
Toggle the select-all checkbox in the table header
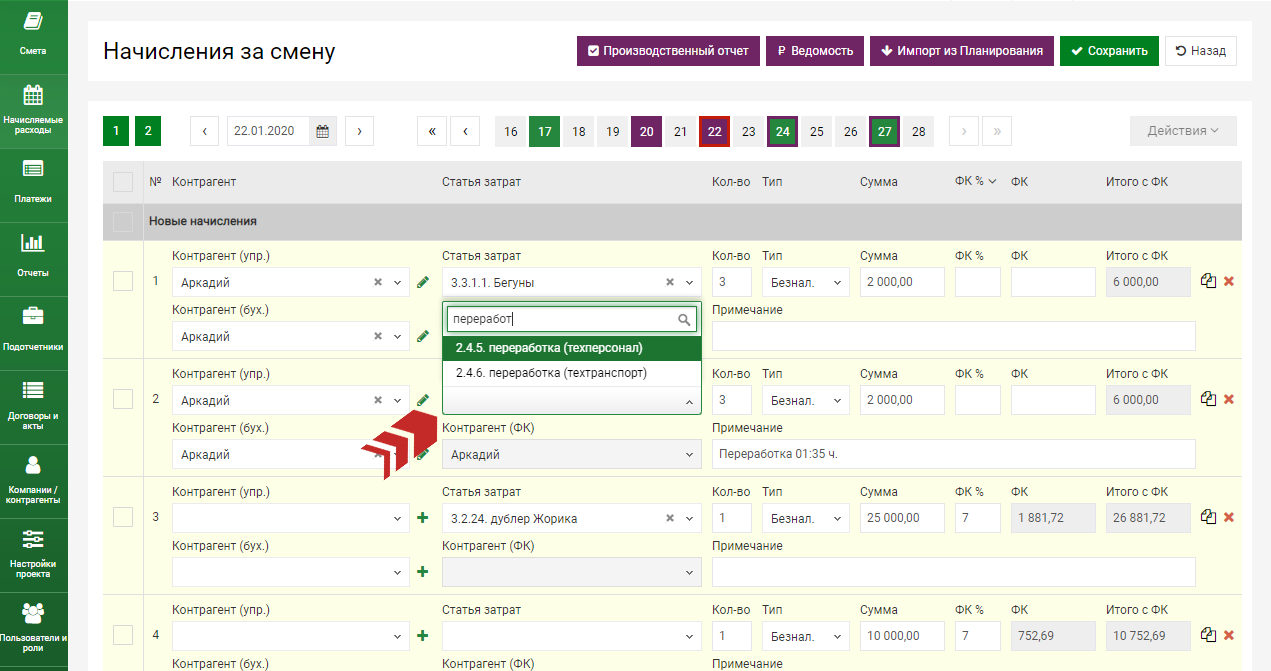tap(123, 182)
